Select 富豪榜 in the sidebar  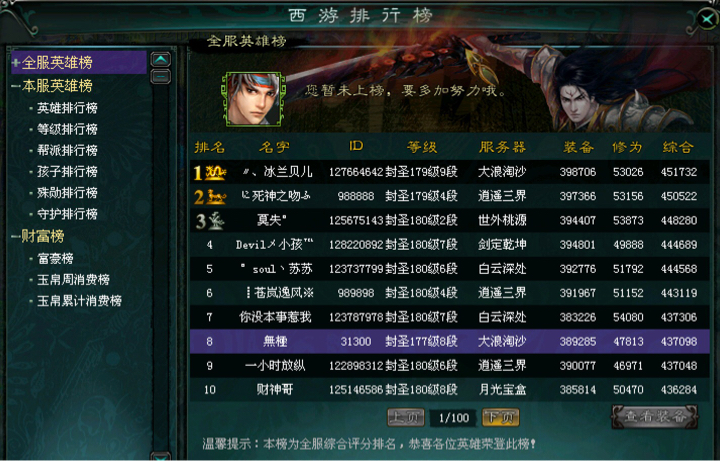55,259
